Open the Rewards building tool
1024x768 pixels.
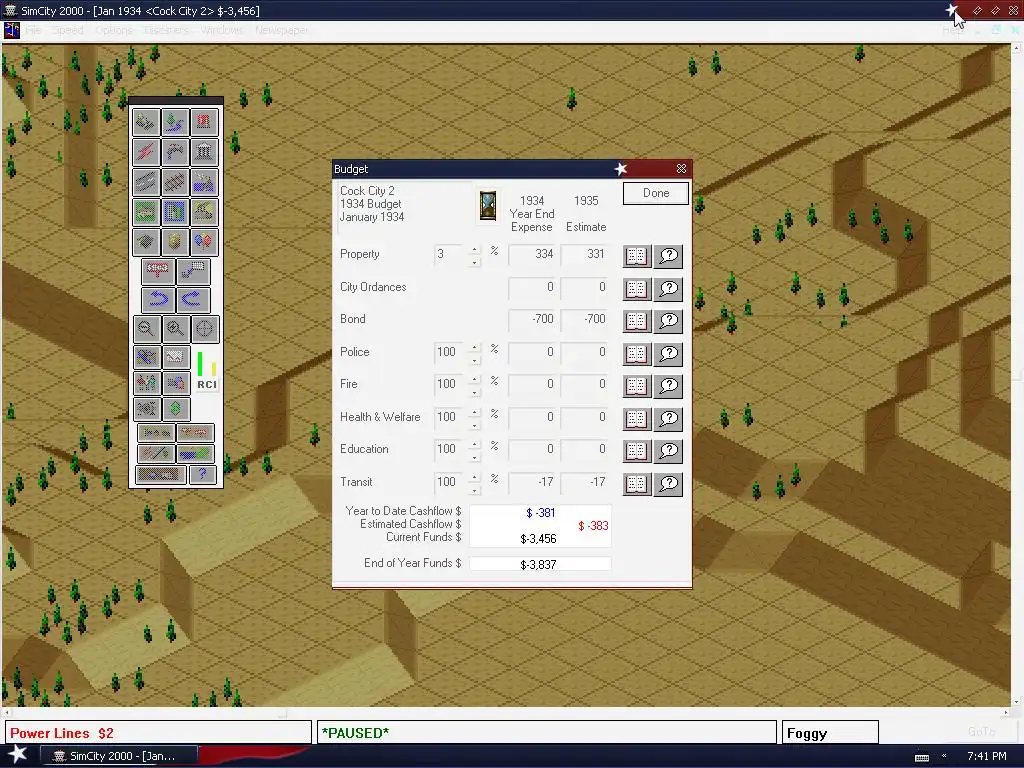point(204,152)
